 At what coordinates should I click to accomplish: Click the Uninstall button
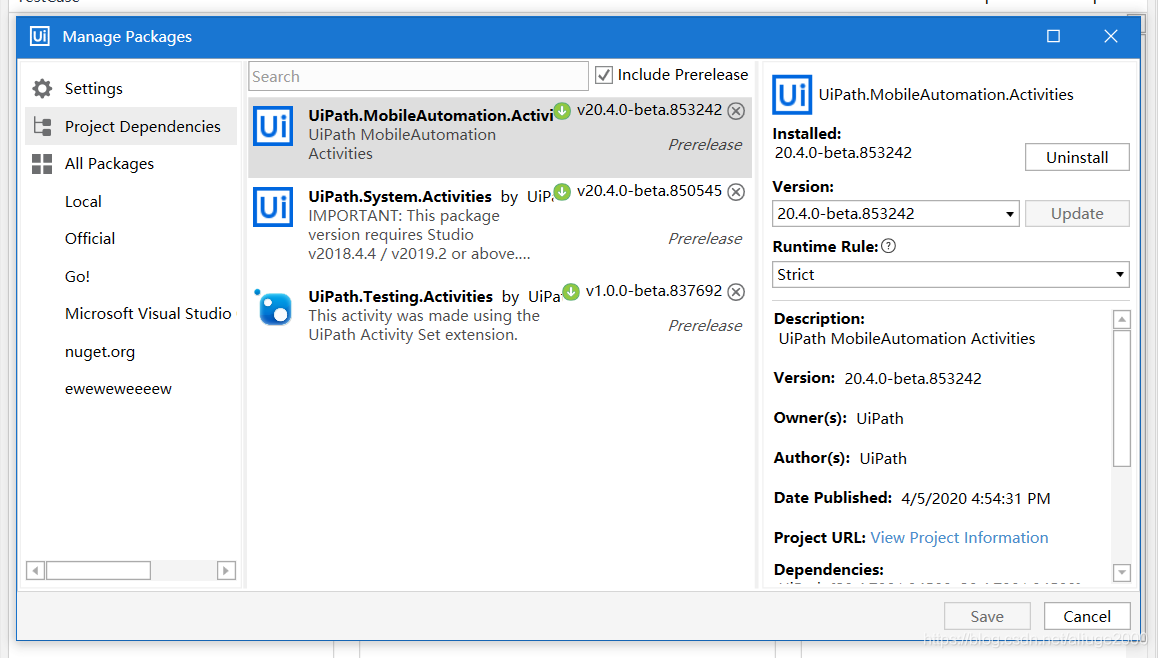pos(1077,157)
